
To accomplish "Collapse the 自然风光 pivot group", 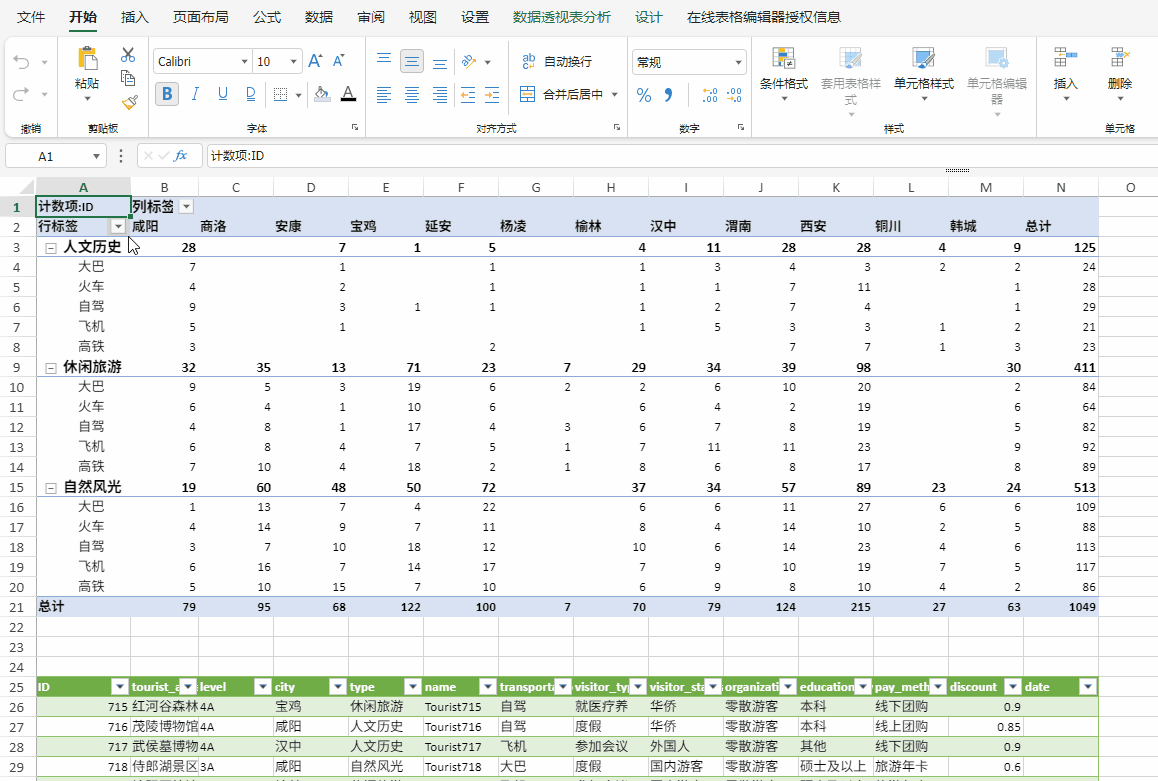I will [50, 487].
